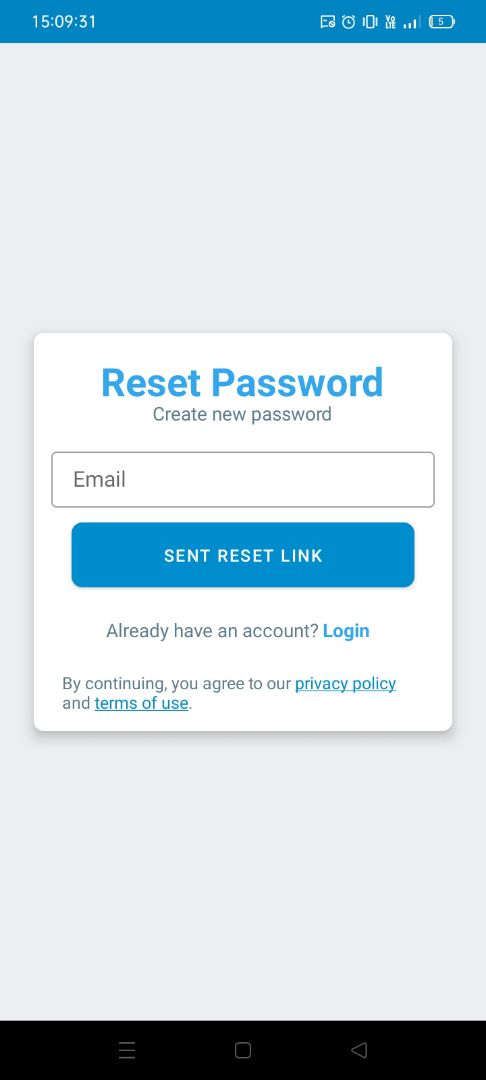Image resolution: width=486 pixels, height=1080 pixels.
Task: Tap the status bar clock time
Action: point(64,21)
